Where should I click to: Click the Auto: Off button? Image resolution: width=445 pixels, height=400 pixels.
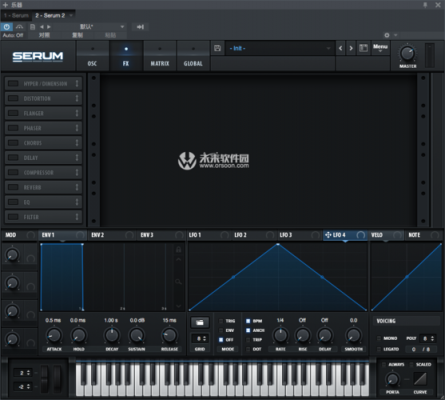pos(13,35)
